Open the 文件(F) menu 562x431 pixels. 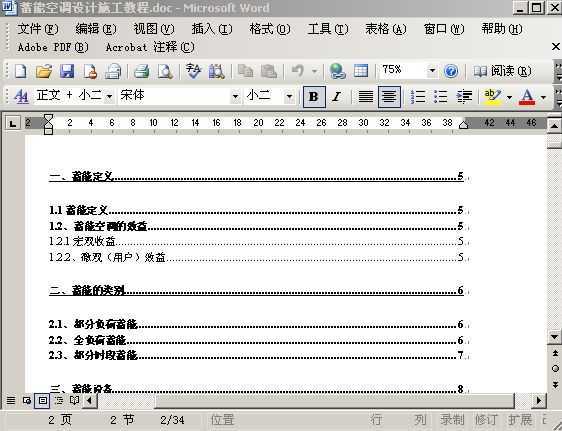click(38, 29)
